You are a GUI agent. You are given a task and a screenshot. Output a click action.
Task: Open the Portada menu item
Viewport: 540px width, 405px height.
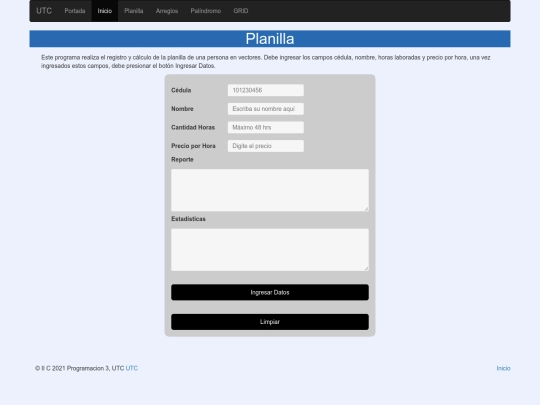tap(75, 11)
